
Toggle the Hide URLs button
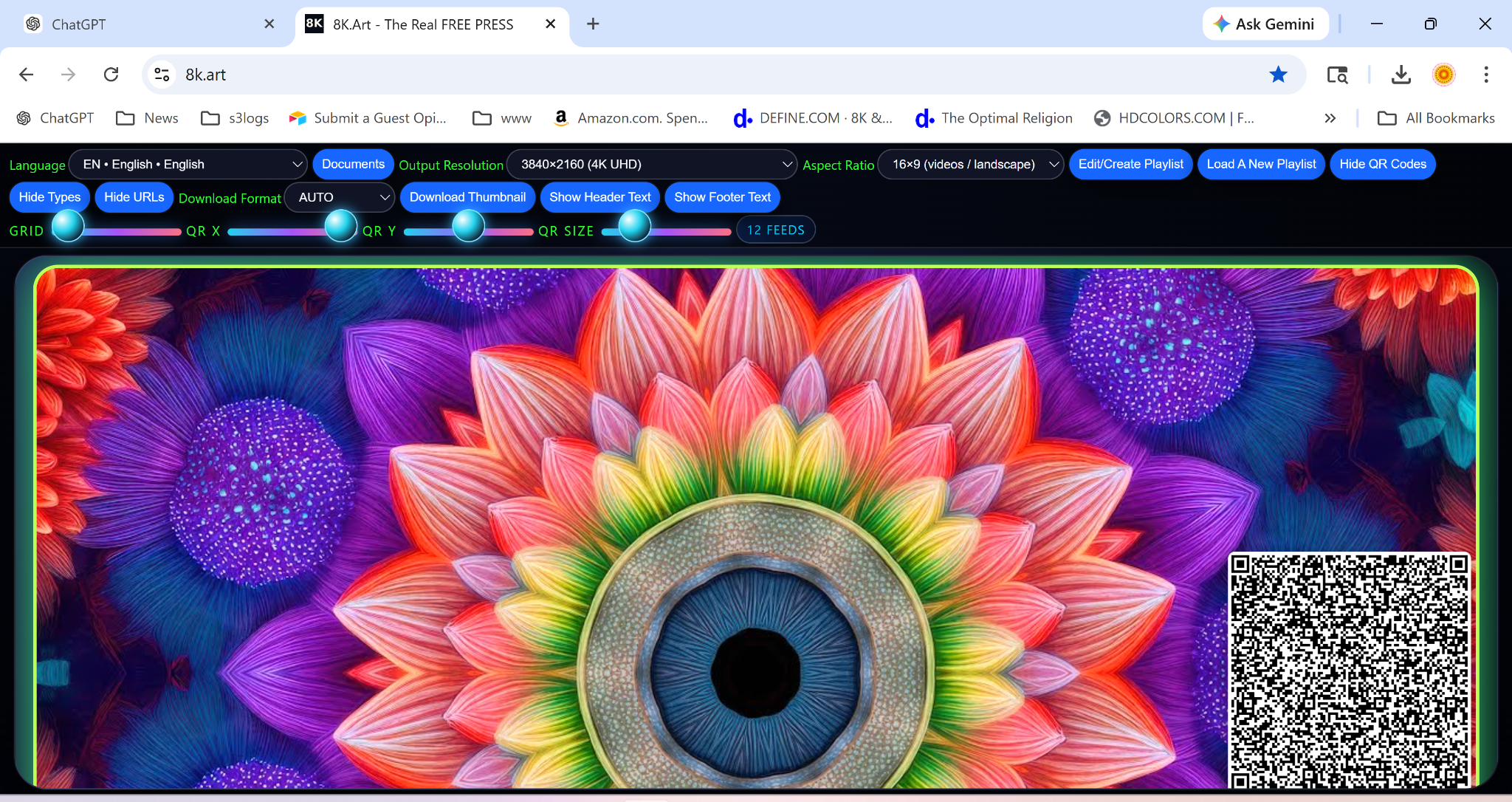[x=134, y=197]
